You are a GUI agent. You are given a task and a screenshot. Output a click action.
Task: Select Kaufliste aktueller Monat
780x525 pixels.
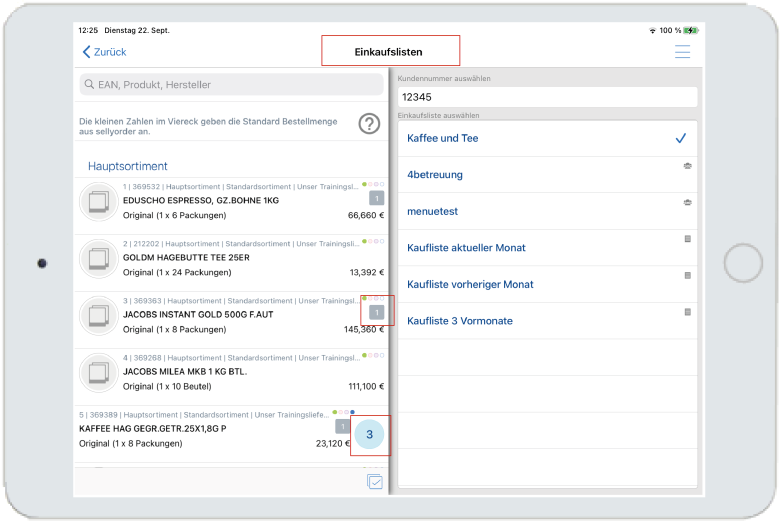click(547, 248)
